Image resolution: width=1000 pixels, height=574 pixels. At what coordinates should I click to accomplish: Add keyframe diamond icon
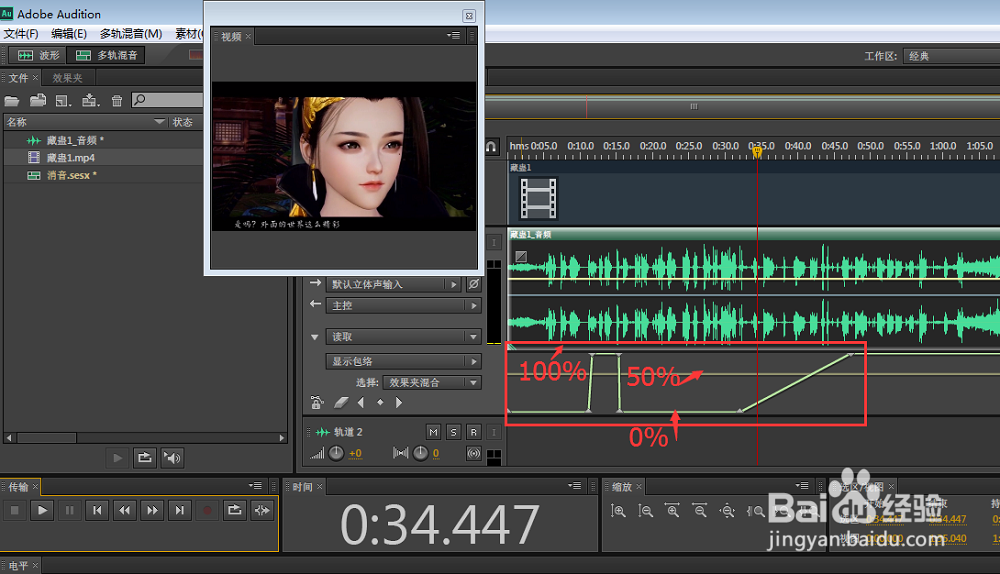(380, 402)
